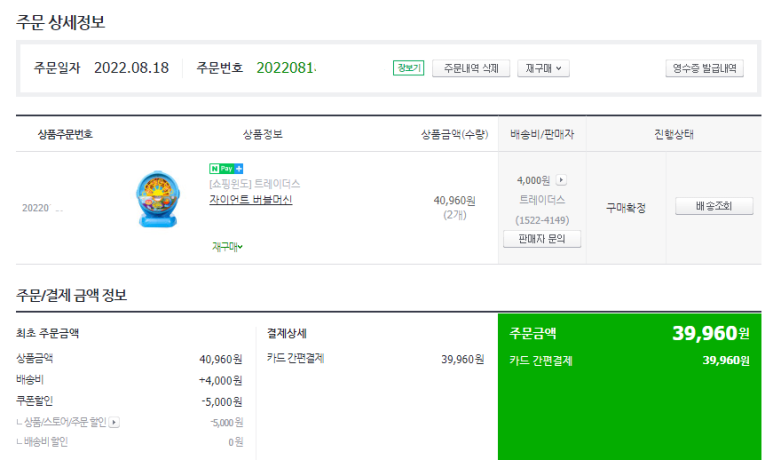Click the green 주문금액 39,960원 summary box

coord(630,387)
